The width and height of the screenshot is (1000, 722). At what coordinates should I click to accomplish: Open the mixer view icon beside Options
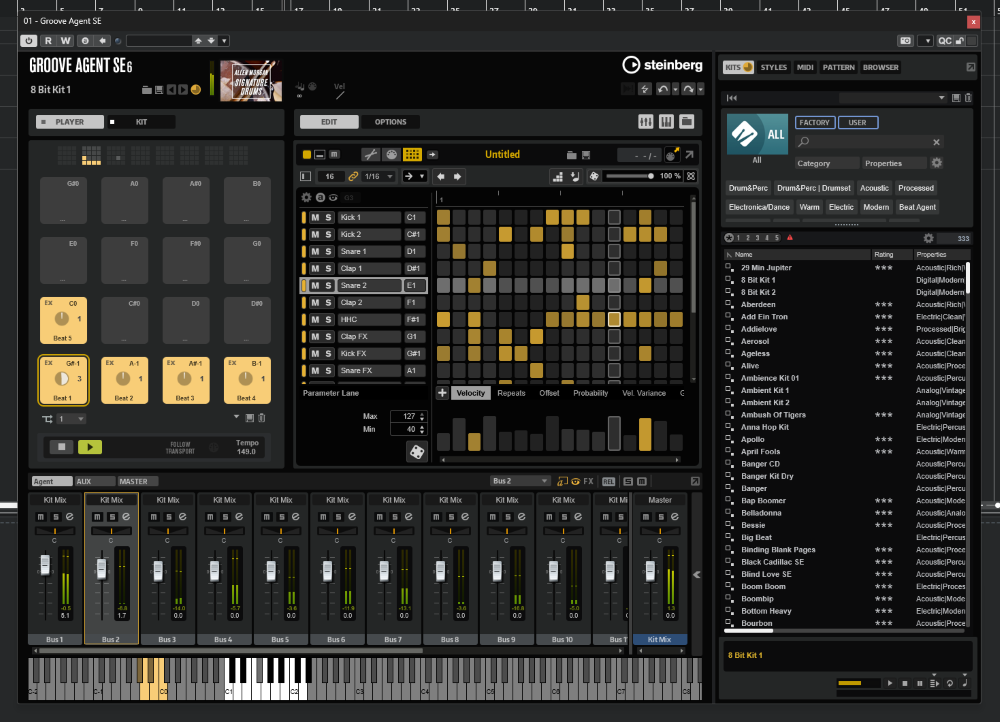tap(645, 122)
